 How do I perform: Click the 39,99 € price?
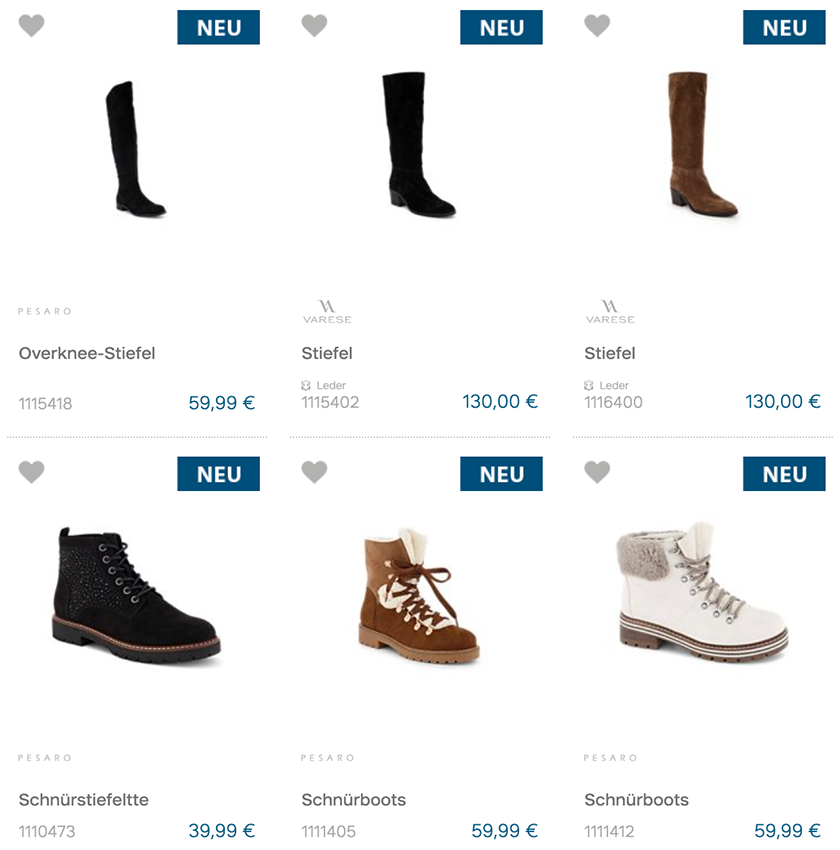pos(222,830)
